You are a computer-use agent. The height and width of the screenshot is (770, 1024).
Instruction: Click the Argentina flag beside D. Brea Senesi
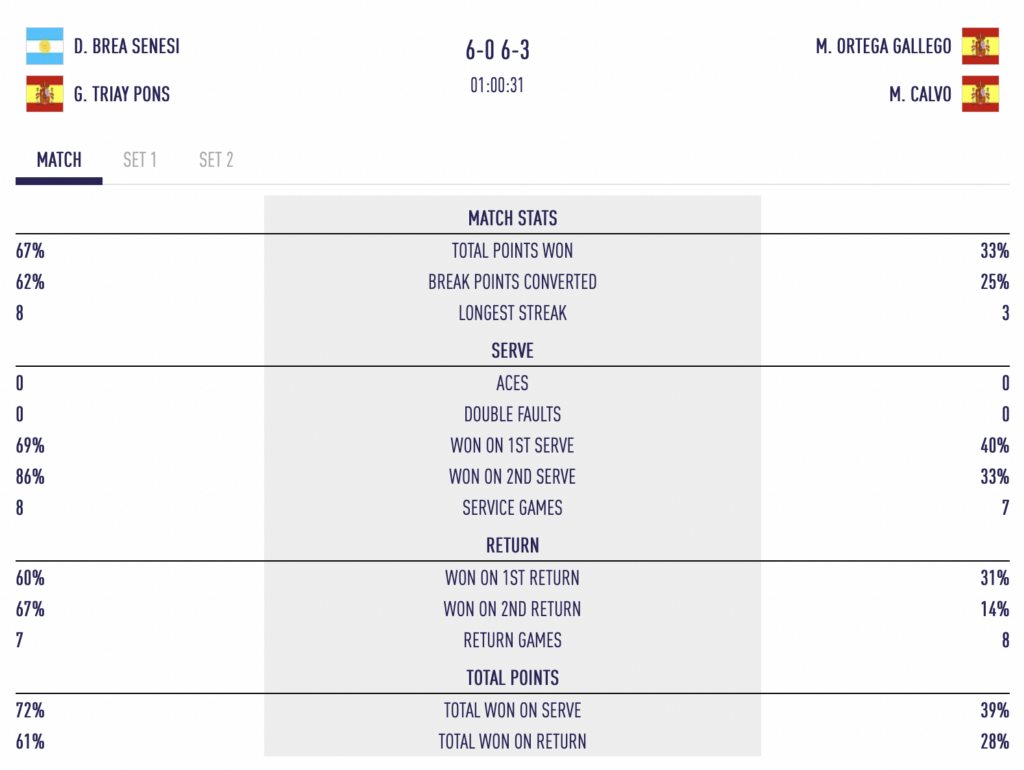[44, 46]
